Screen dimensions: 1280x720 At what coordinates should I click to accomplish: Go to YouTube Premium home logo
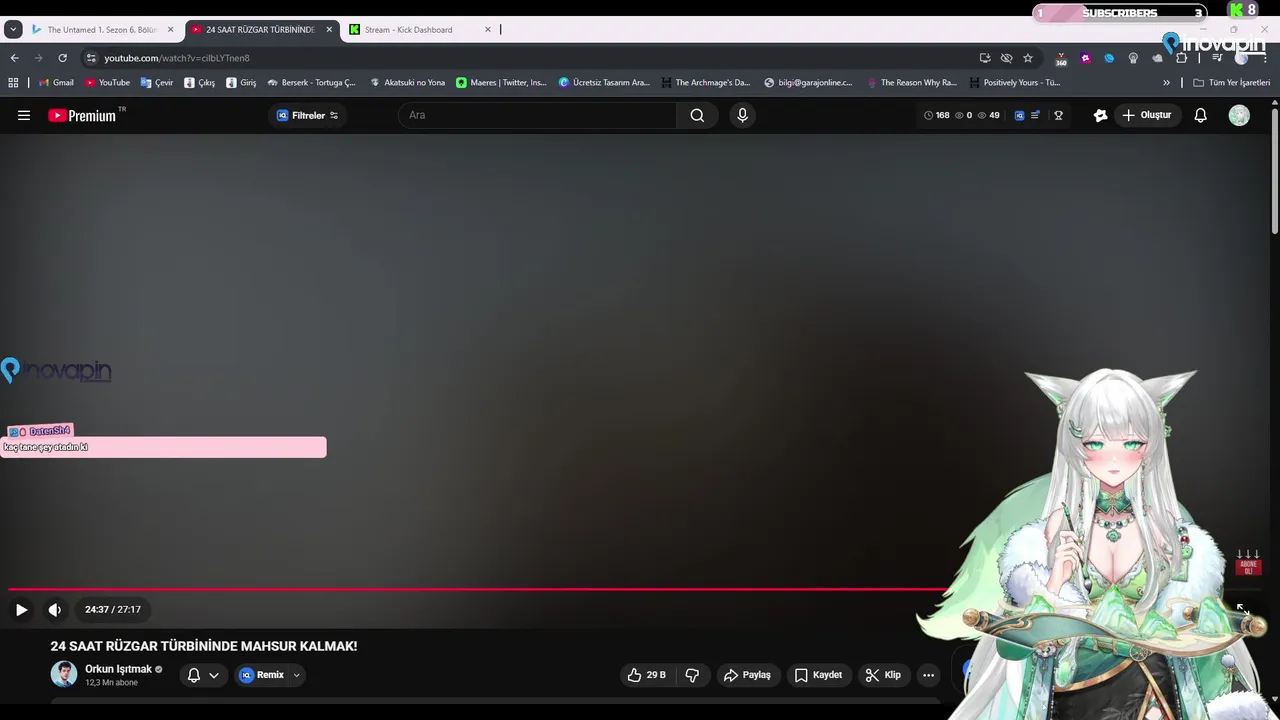[x=83, y=115]
